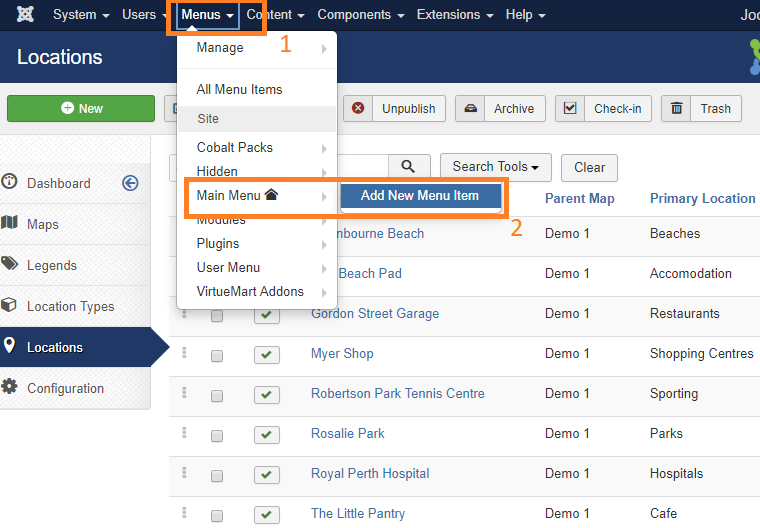This screenshot has height=528, width=760.
Task: Click drag handle for Royal Perth Hospital row
Action: [184, 472]
